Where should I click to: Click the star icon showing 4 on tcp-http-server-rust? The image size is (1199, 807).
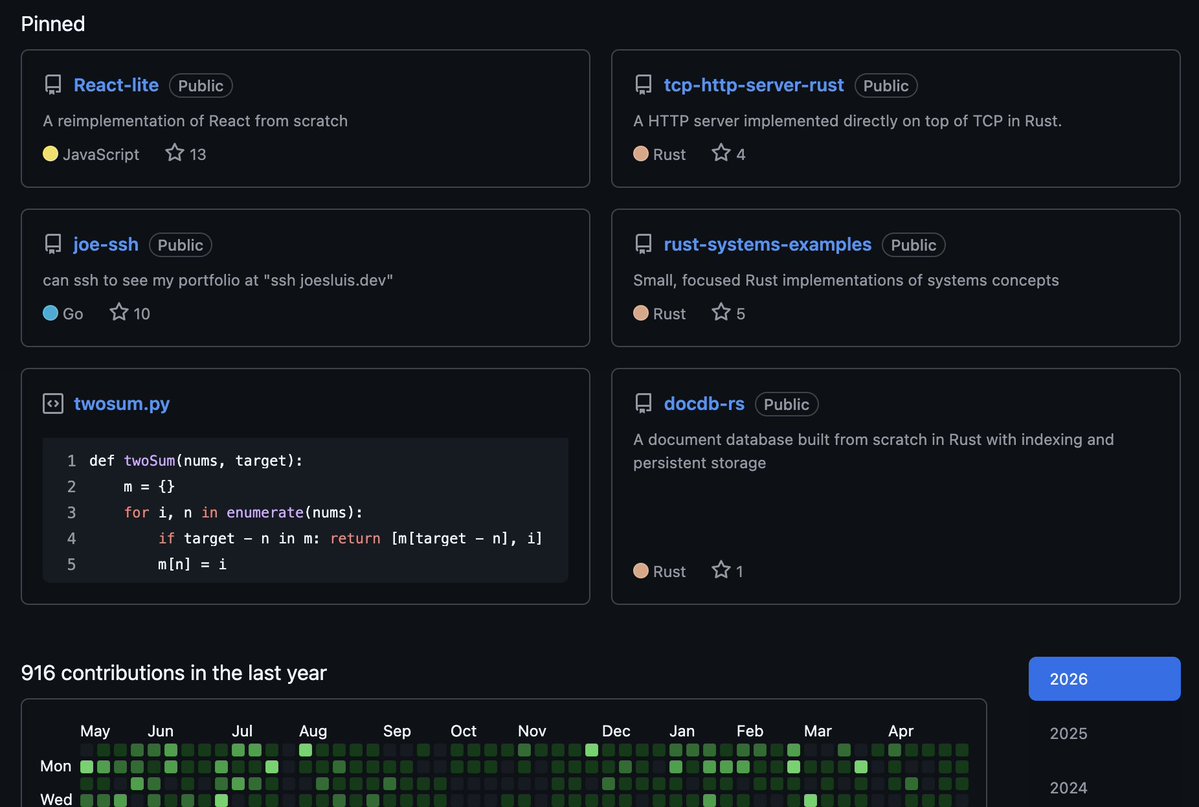[721, 153]
